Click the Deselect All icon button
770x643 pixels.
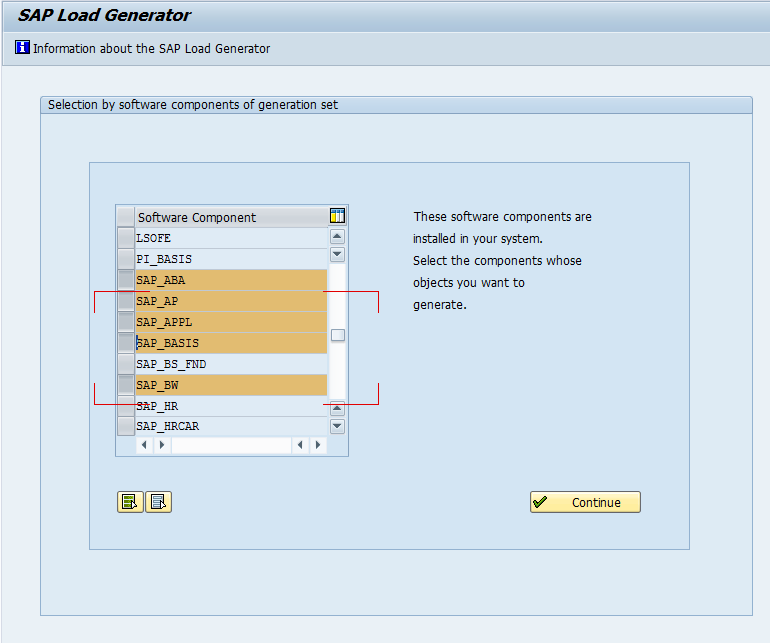[159, 502]
